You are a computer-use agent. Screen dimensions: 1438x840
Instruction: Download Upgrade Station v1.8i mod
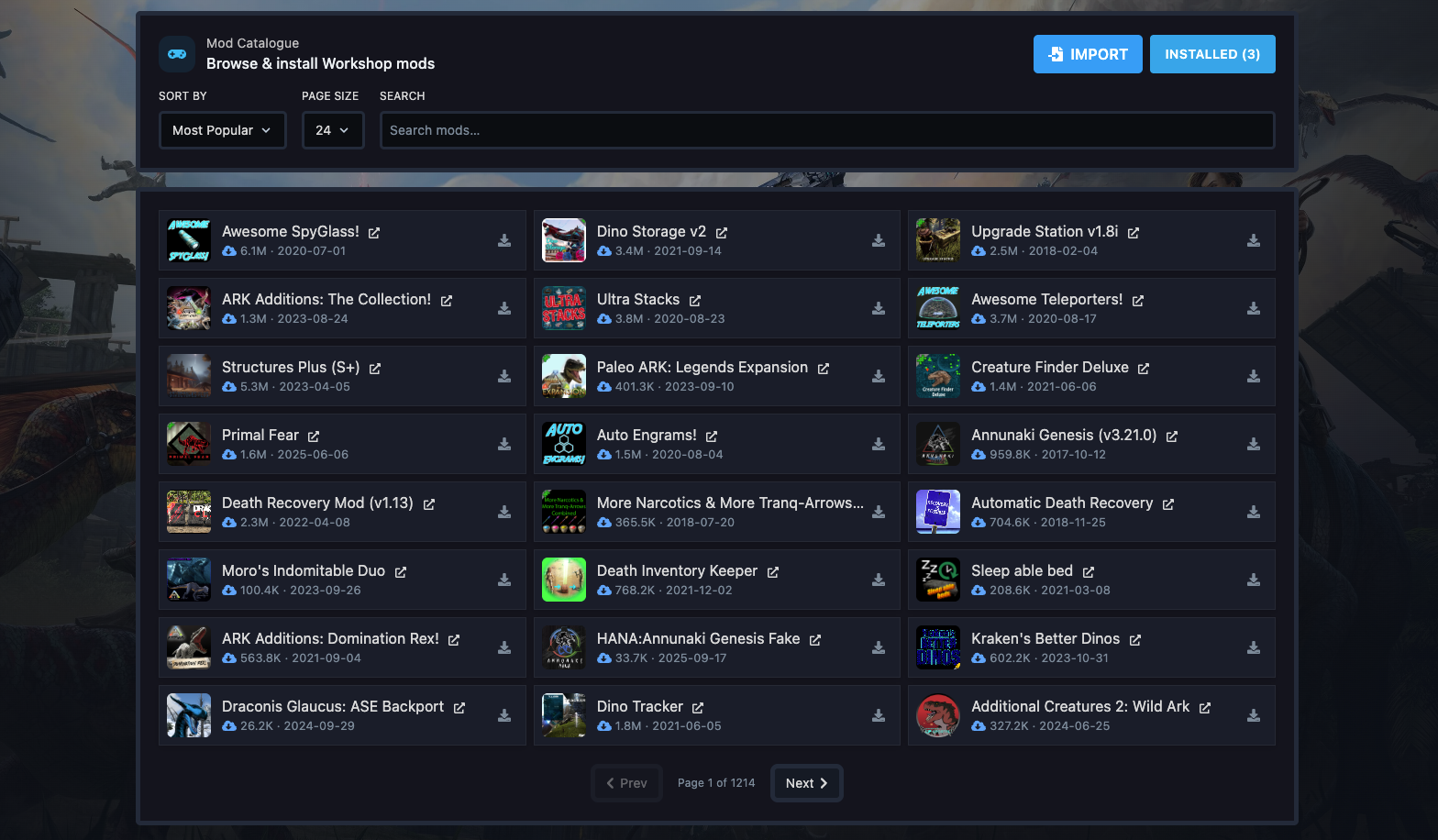[1254, 240]
